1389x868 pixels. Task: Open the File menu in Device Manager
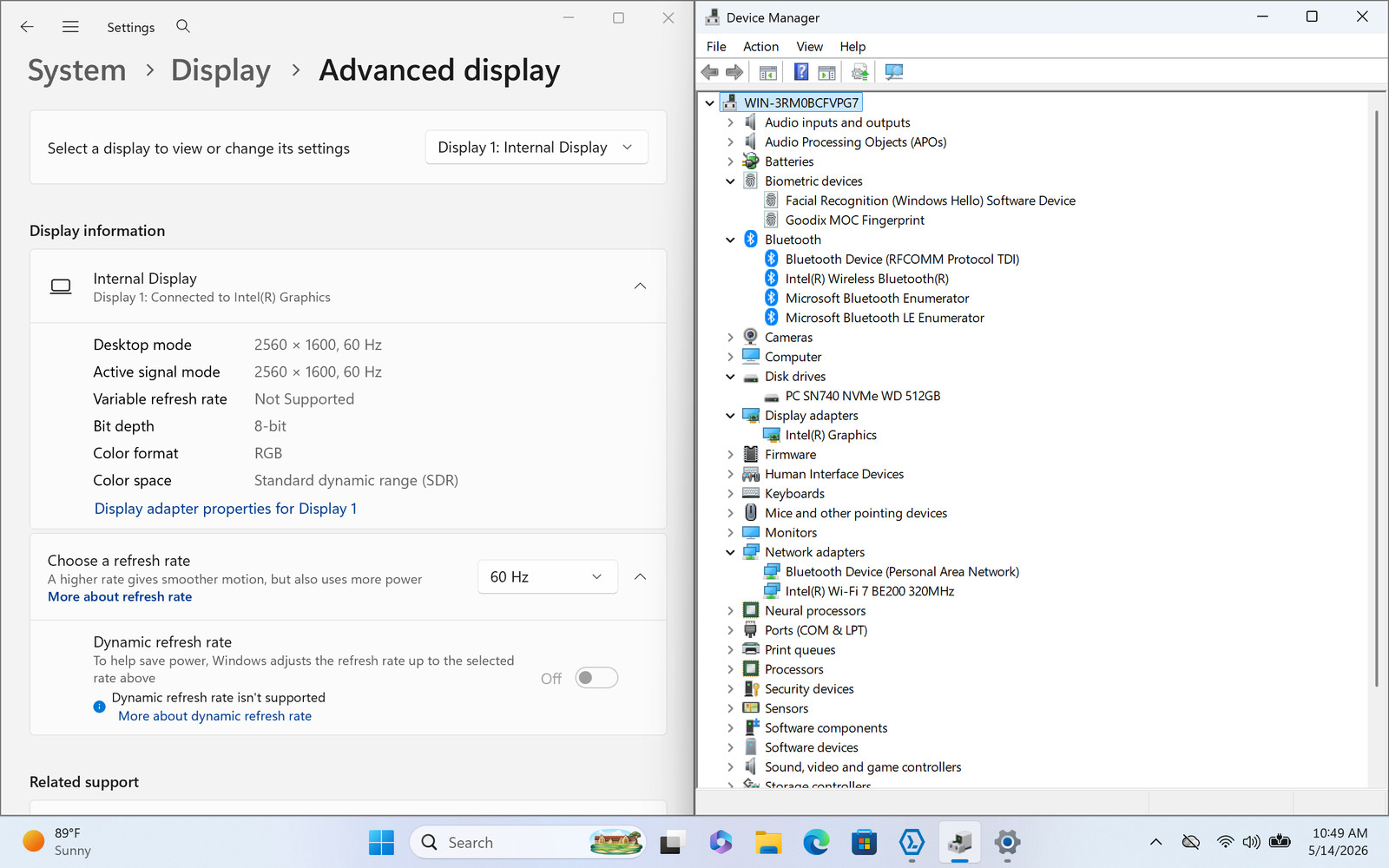coord(716,47)
